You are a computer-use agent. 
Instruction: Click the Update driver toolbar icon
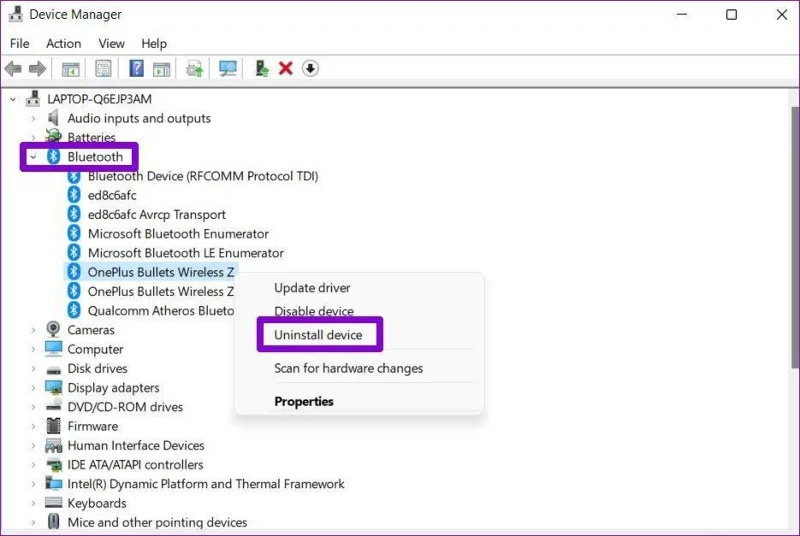click(x=194, y=68)
